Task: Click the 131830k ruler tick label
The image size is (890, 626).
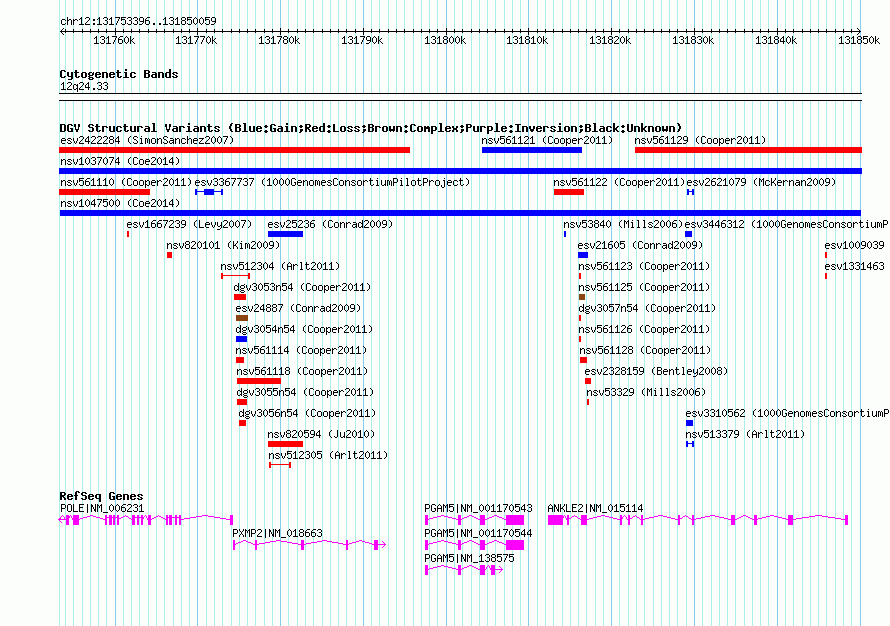Action: click(x=693, y=40)
